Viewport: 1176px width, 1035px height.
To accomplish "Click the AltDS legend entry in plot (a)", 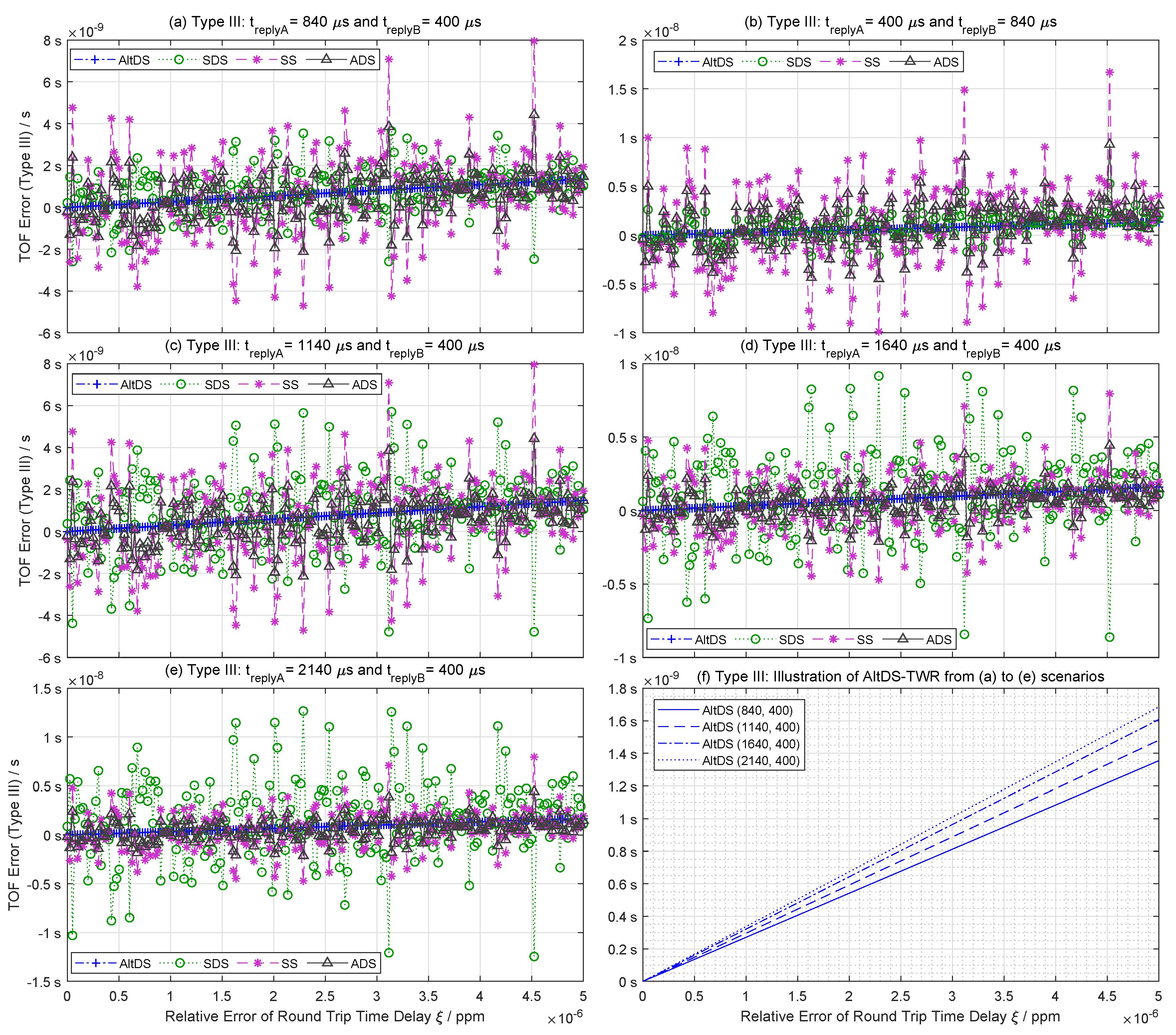I will click(112, 60).
